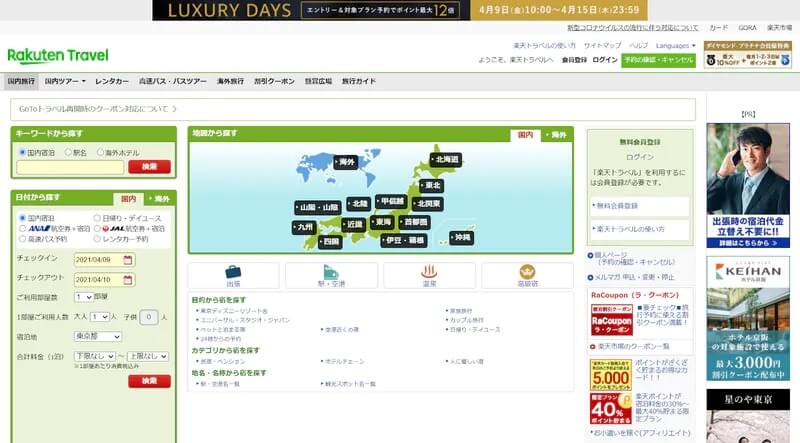The image size is (800, 443).
Task: Open the 海外旅行 navigation item
Action: tap(231, 81)
